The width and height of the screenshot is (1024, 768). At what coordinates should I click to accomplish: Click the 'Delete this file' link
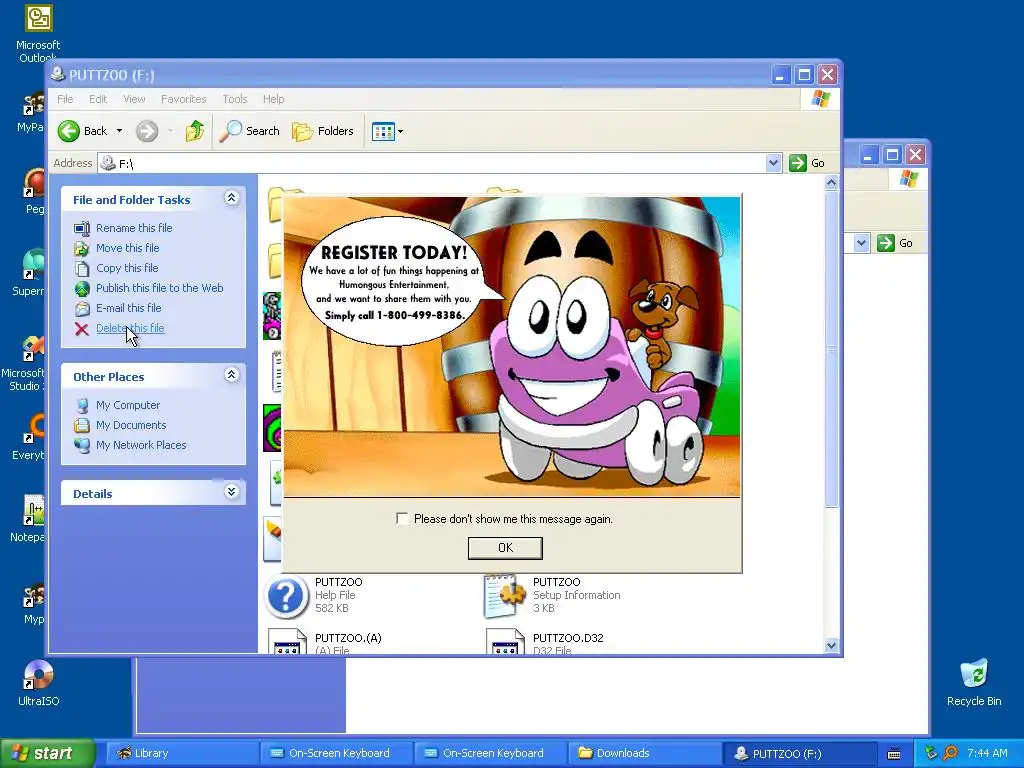[x=130, y=328]
